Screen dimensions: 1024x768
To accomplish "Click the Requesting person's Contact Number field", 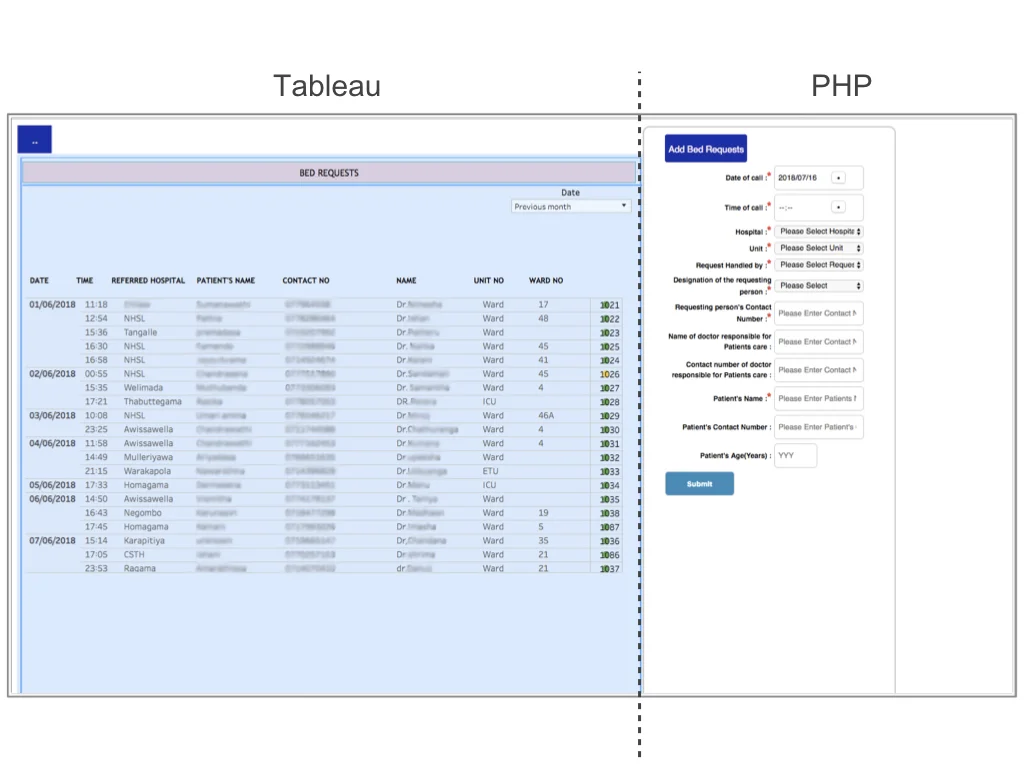I will coord(818,313).
